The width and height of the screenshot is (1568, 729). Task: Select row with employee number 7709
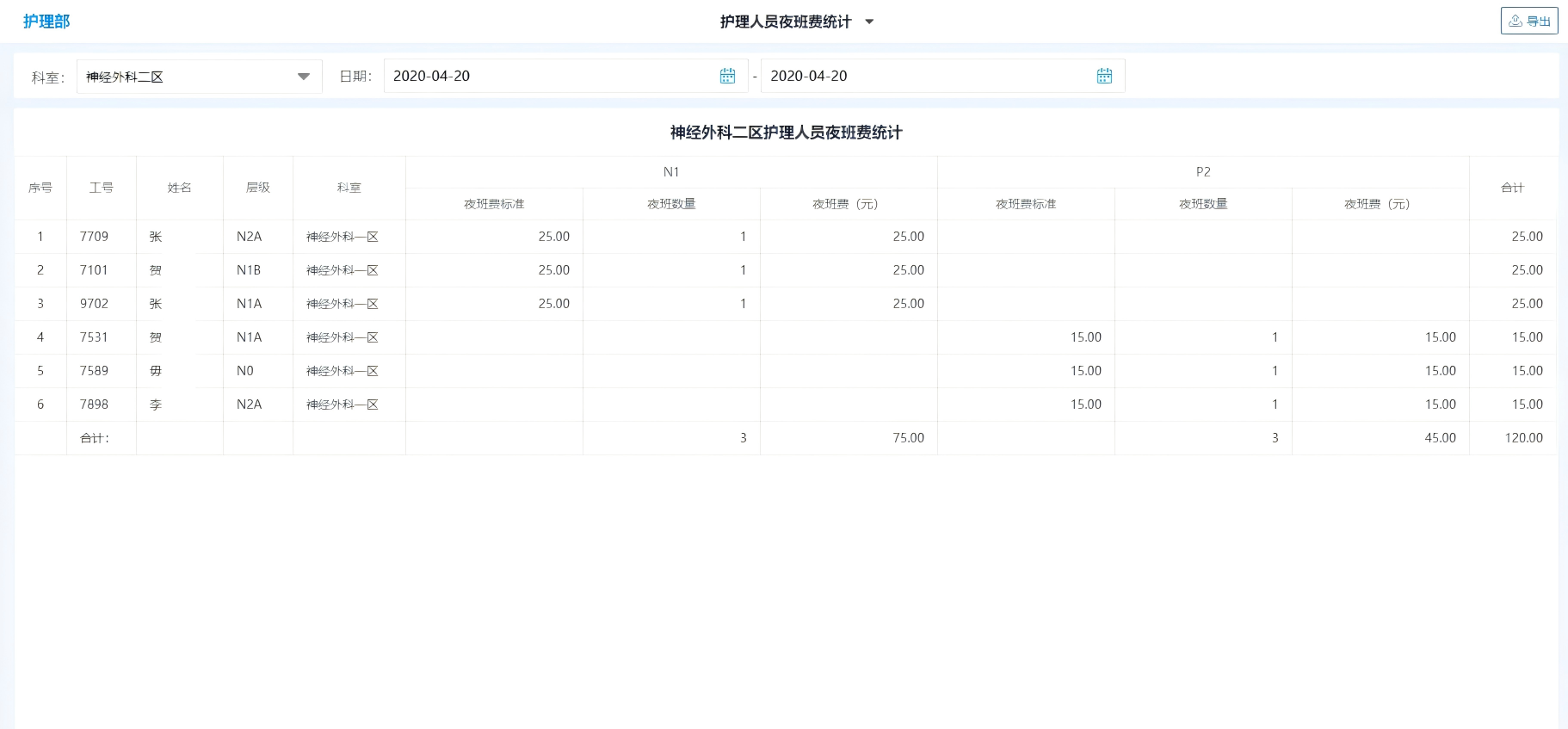tap(95, 237)
